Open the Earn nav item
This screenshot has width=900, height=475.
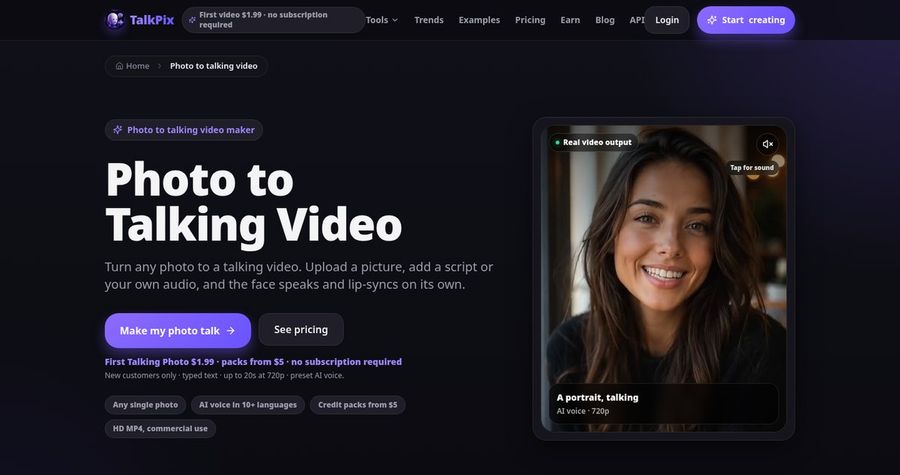[570, 20]
